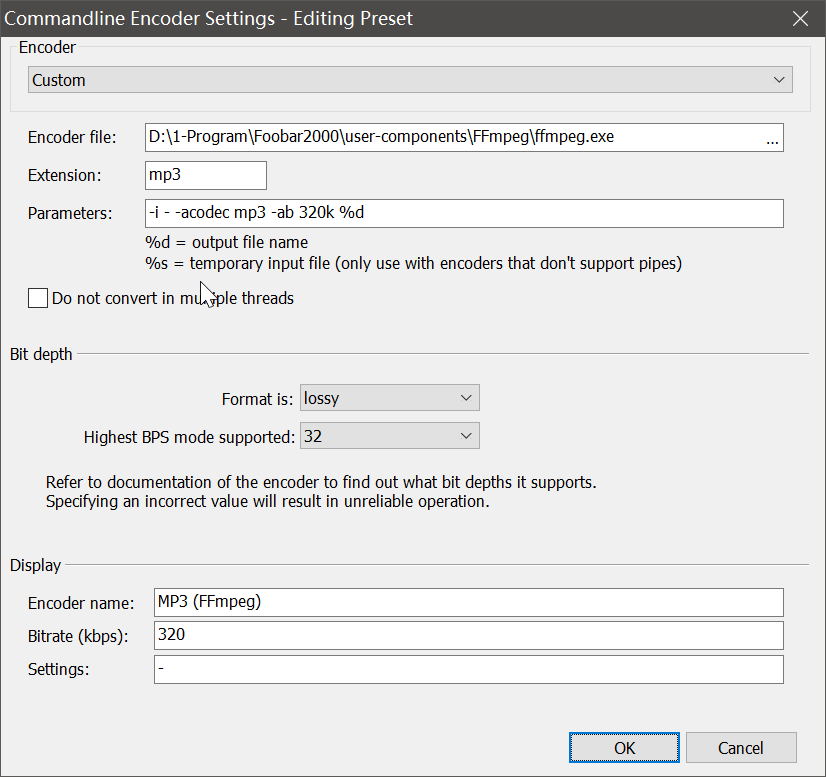The image size is (826, 777).
Task: Click the Bitrate (kbps) field showing 320
Action: (x=468, y=635)
